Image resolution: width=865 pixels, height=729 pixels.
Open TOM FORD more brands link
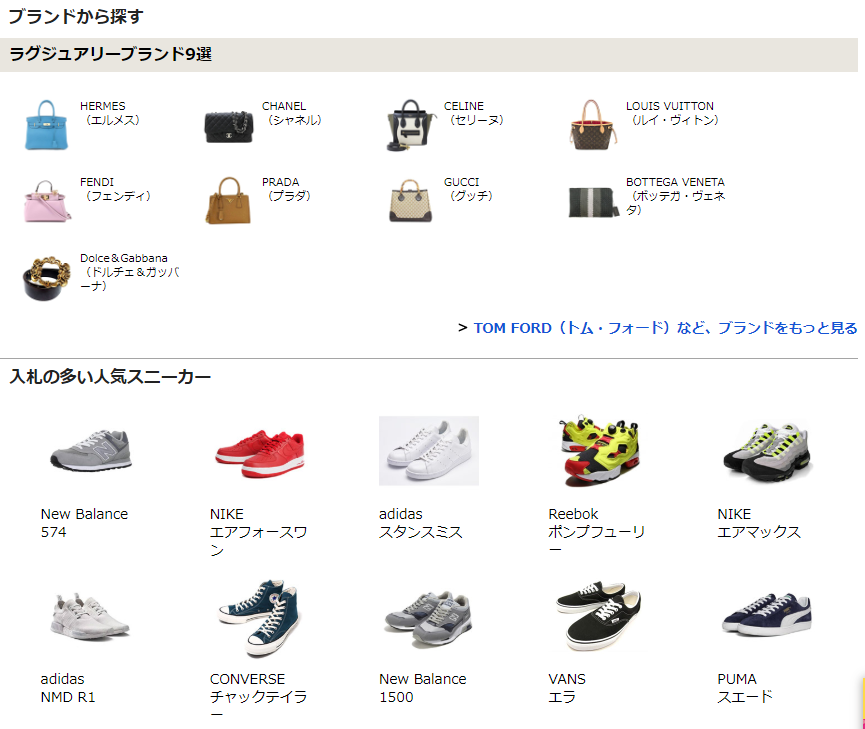[665, 328]
